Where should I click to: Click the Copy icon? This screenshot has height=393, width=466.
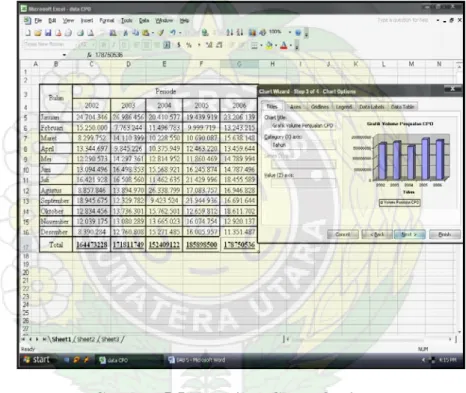click(136, 33)
